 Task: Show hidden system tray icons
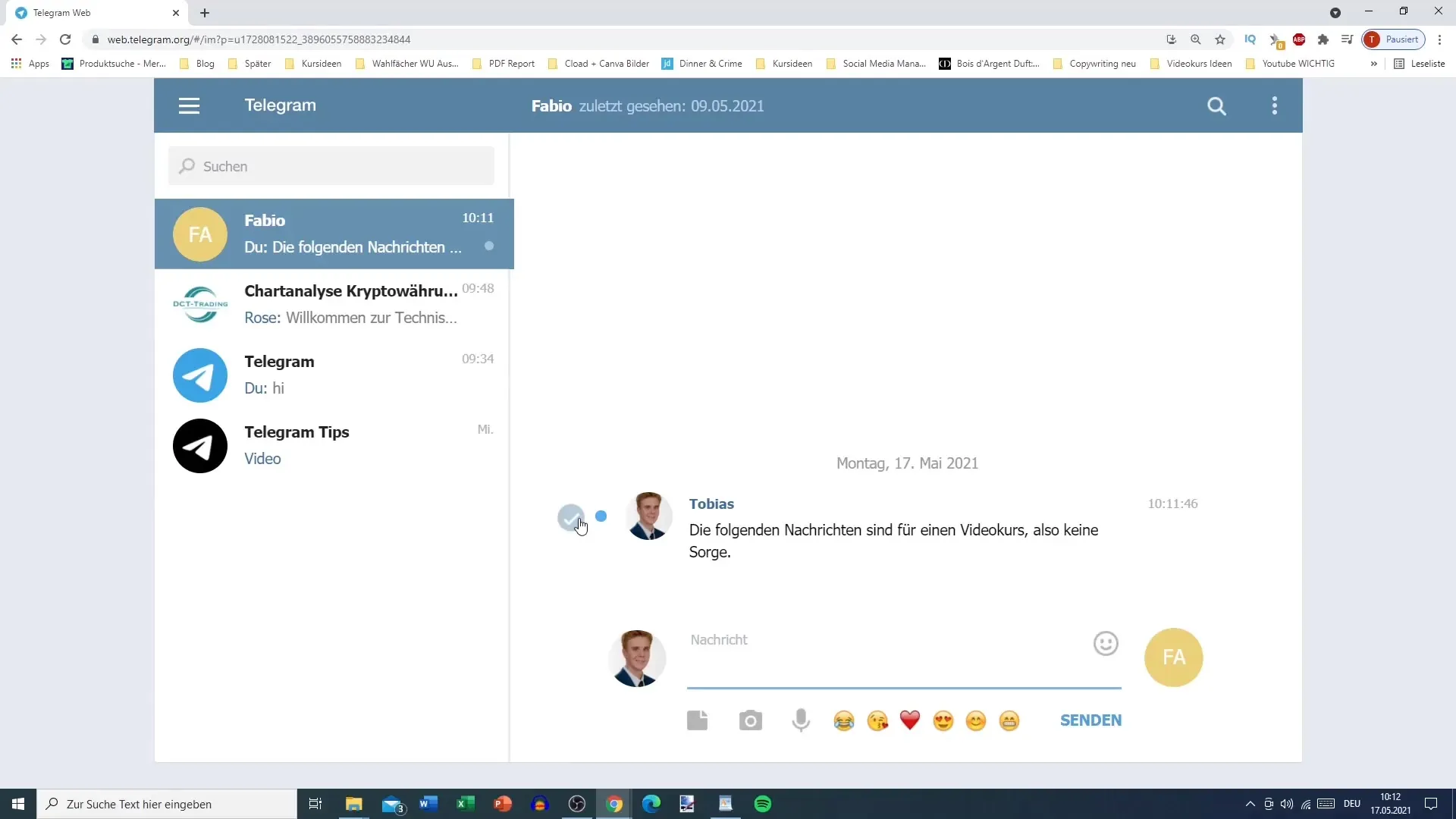click(1250, 804)
